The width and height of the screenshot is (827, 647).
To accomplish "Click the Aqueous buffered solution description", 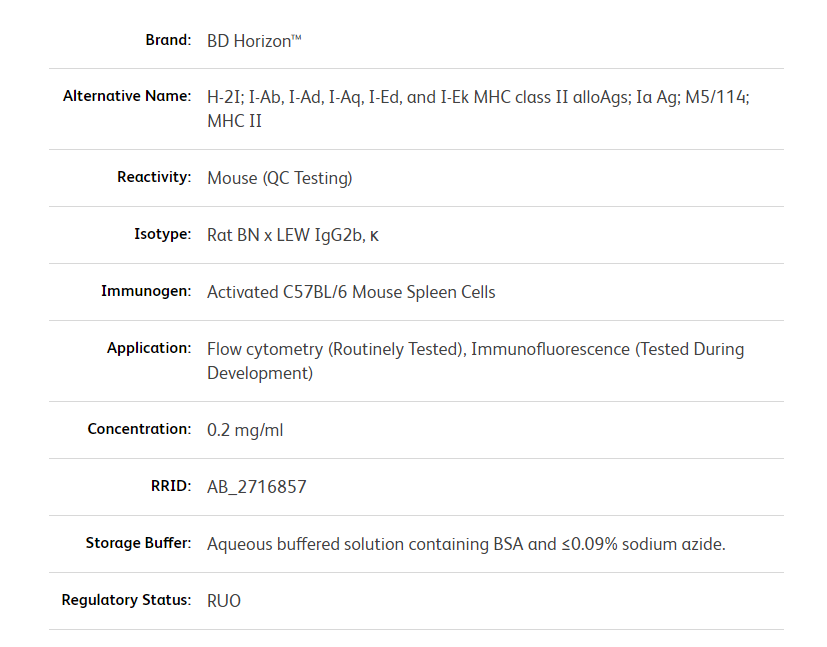I will click(466, 544).
